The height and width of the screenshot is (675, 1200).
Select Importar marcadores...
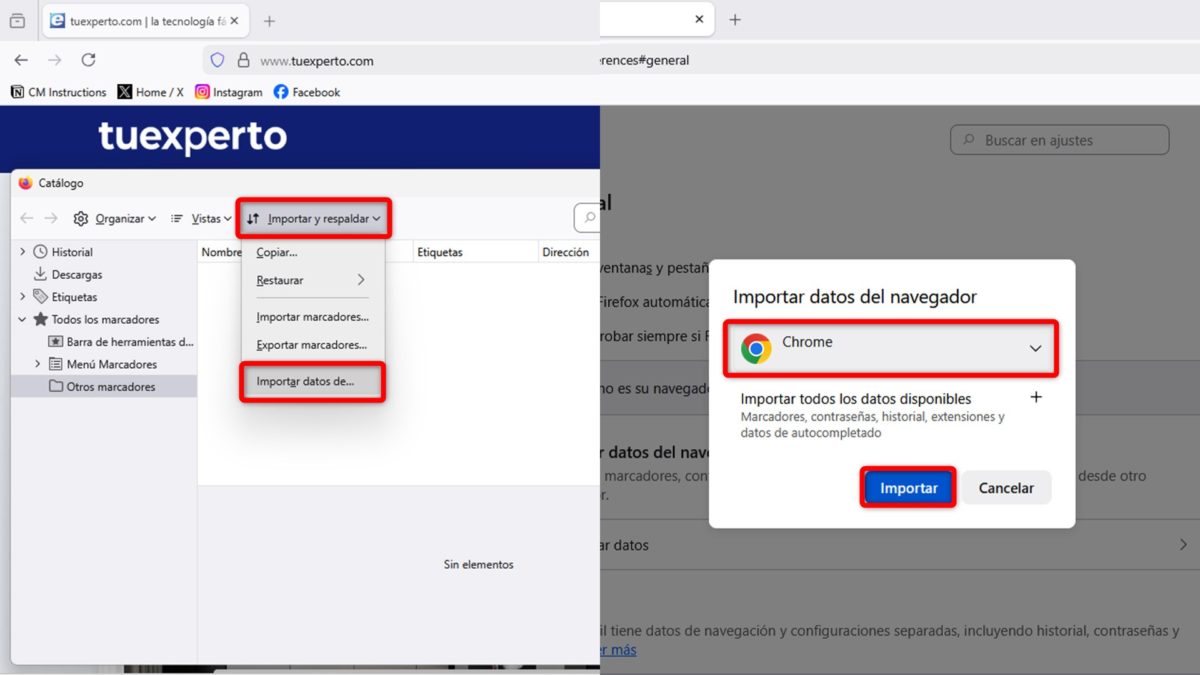[313, 317]
